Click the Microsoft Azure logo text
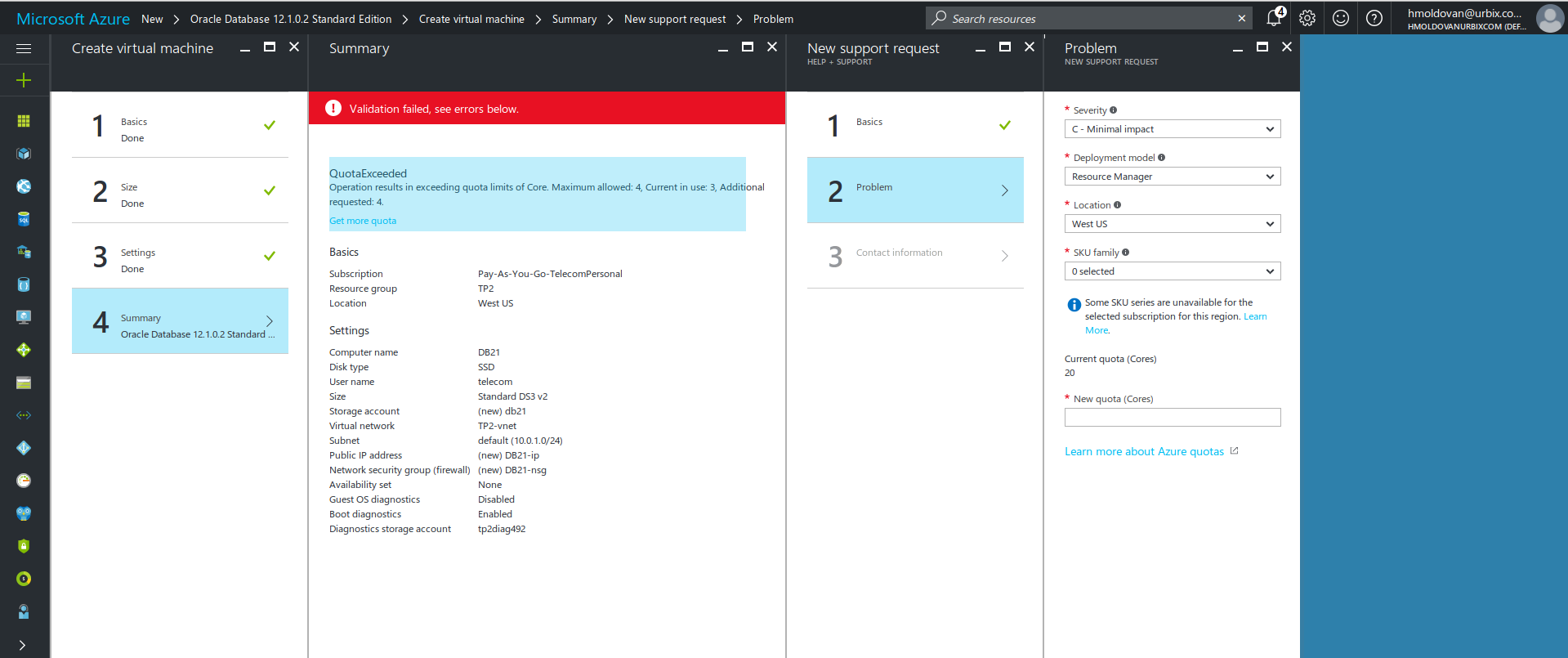This screenshot has height=658, width=1568. tap(73, 19)
